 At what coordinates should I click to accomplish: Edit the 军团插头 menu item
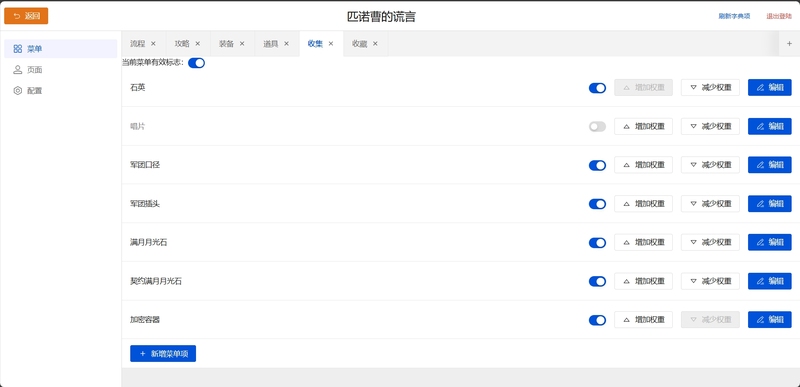pos(770,204)
